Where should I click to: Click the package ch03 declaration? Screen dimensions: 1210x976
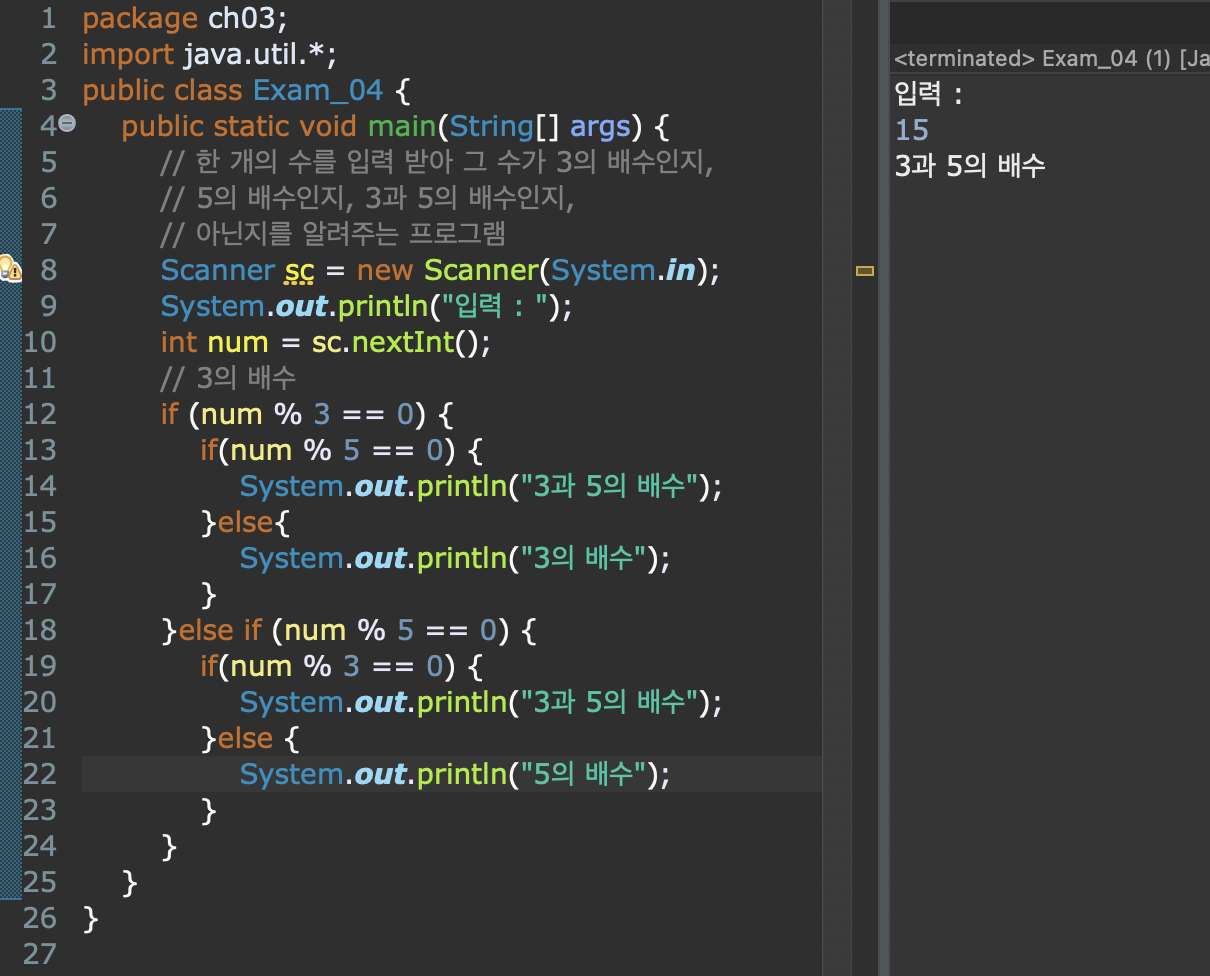[x=186, y=18]
